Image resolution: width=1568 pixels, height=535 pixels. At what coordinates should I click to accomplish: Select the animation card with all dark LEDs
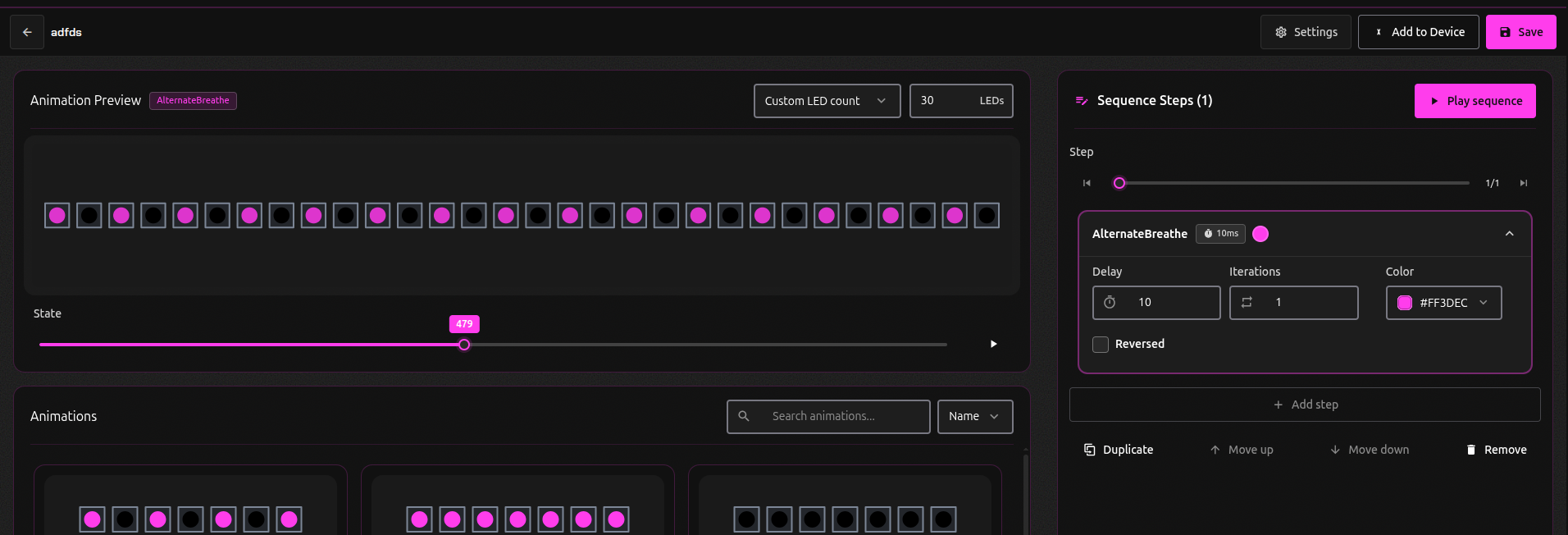[845, 501]
